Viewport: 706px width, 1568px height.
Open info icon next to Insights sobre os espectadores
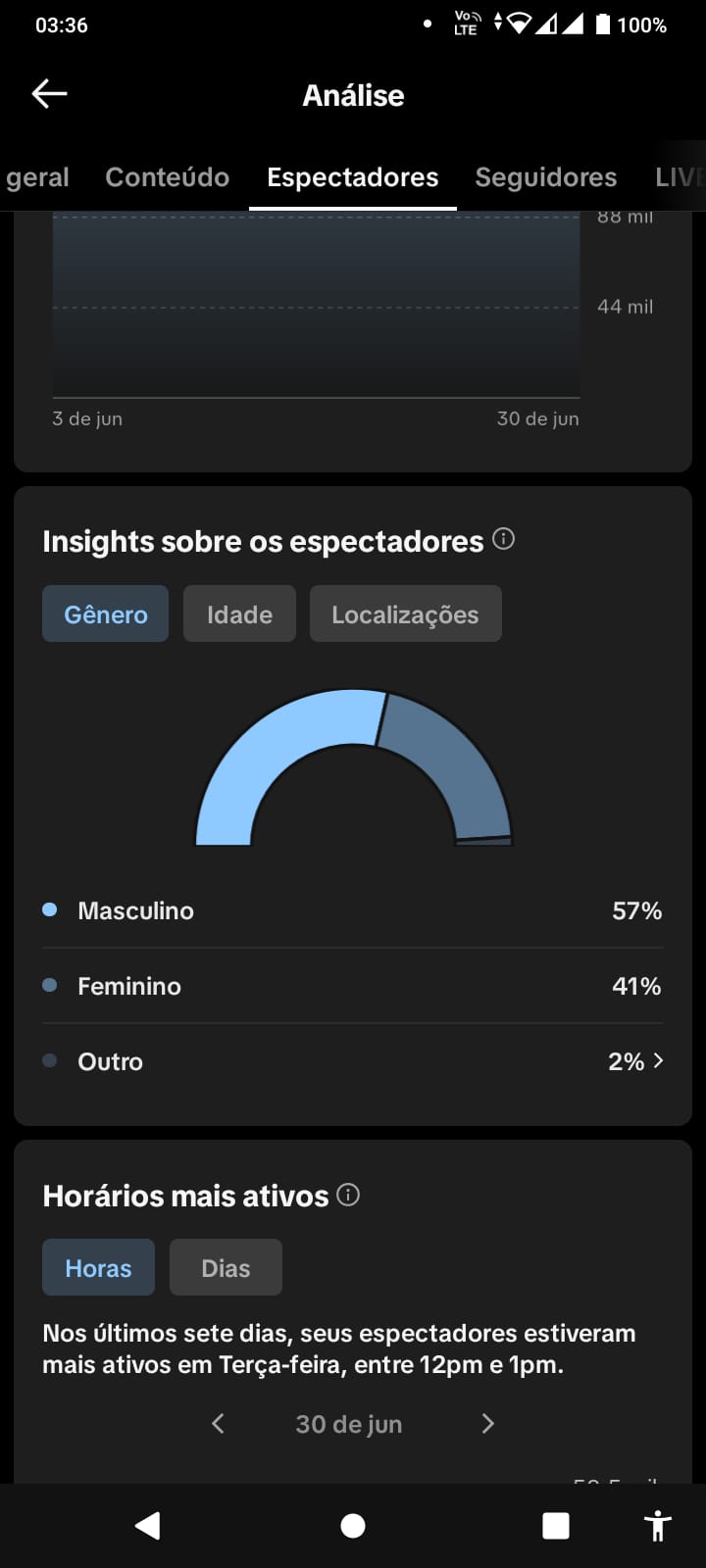503,539
